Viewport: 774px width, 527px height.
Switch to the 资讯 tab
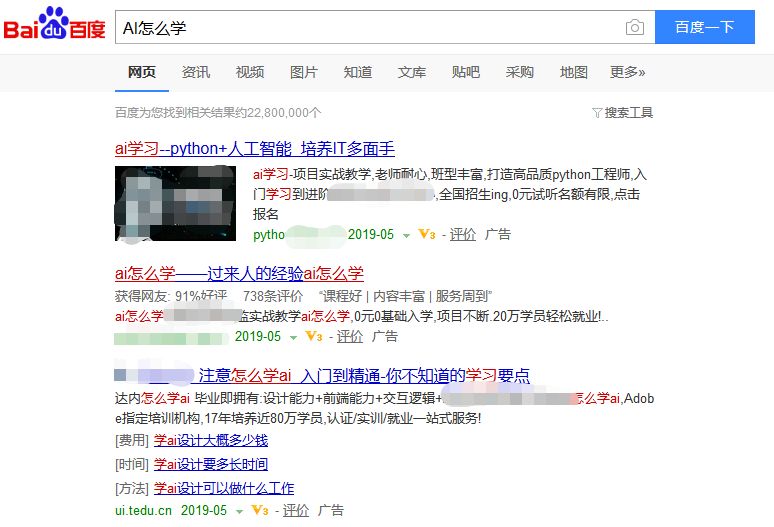pyautogui.click(x=196, y=72)
